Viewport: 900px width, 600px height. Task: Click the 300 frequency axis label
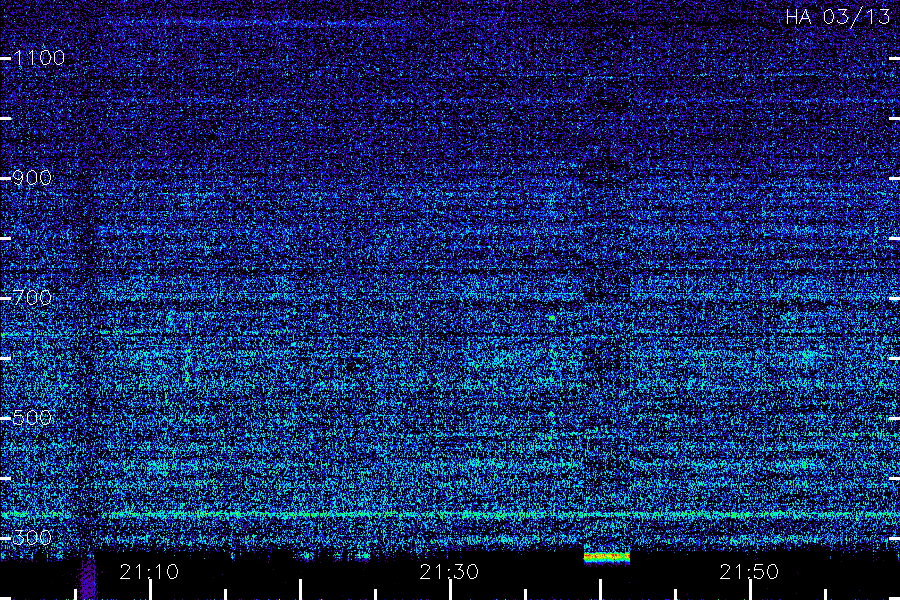tap(32, 538)
